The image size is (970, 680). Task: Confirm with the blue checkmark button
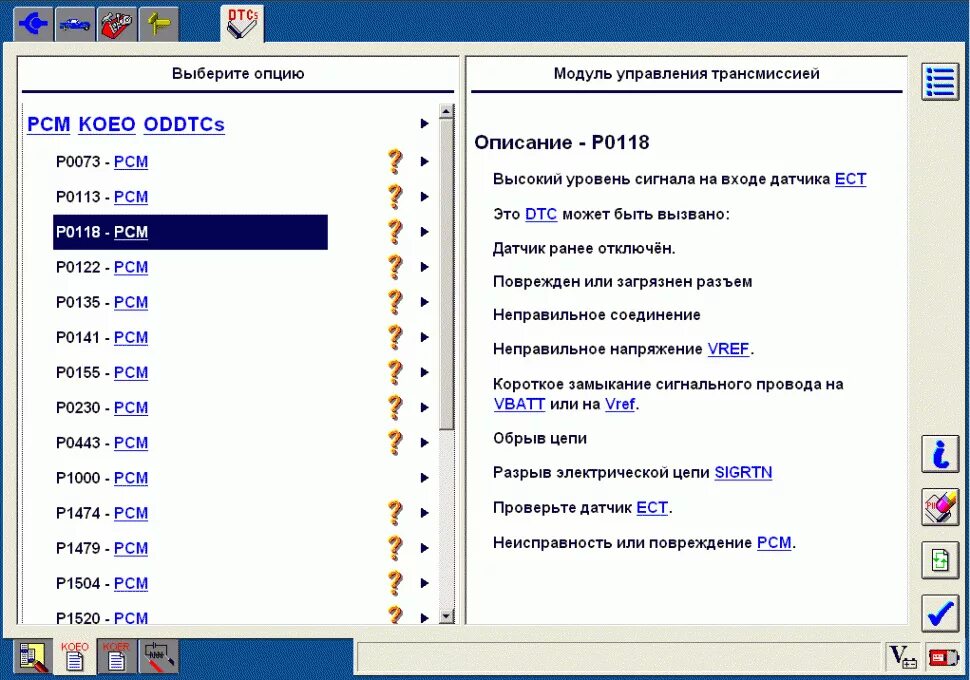pos(940,613)
